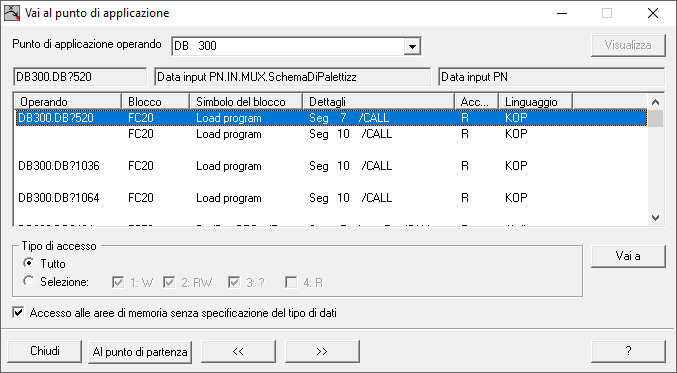This screenshot has height=373, width=677.
Task: Click the list vertical scrollbar thumb
Action: coord(655,119)
